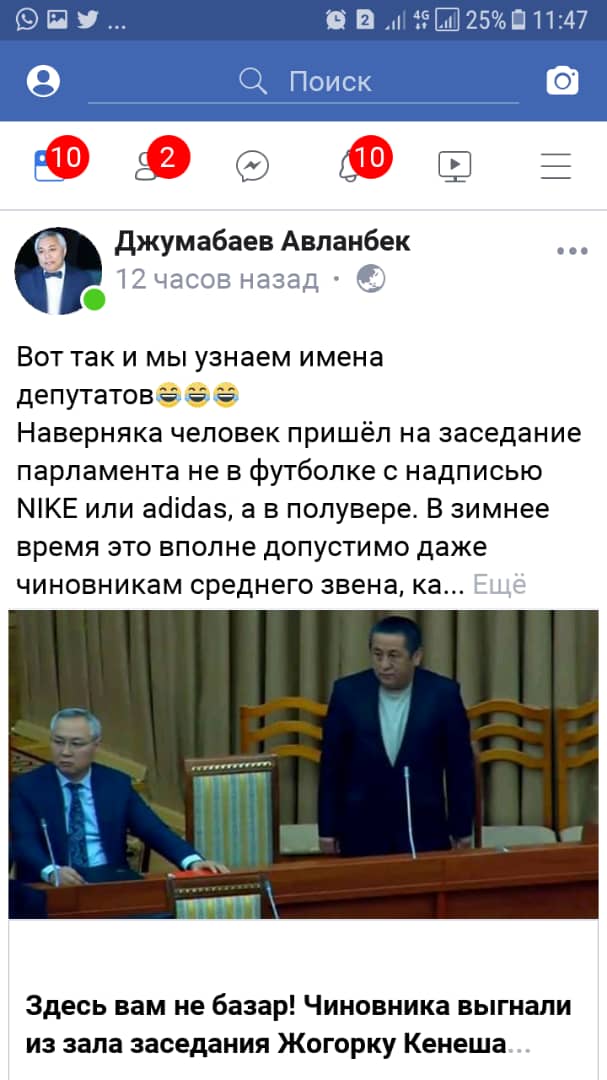The image size is (607, 1080).
Task: Tap the 12 часов назад timestamp
Action: (217, 280)
